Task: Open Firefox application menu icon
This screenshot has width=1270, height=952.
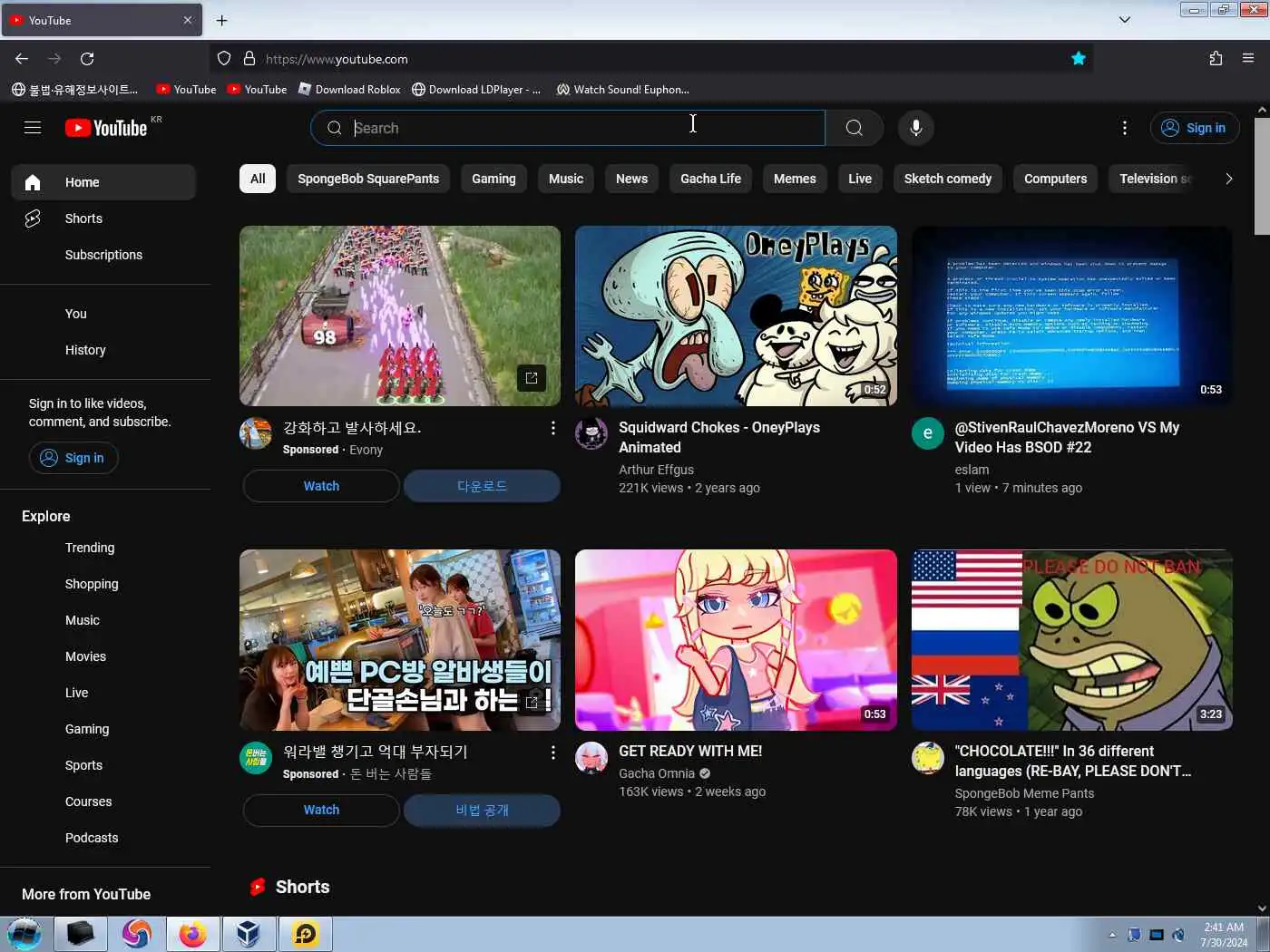Action: click(1248, 59)
